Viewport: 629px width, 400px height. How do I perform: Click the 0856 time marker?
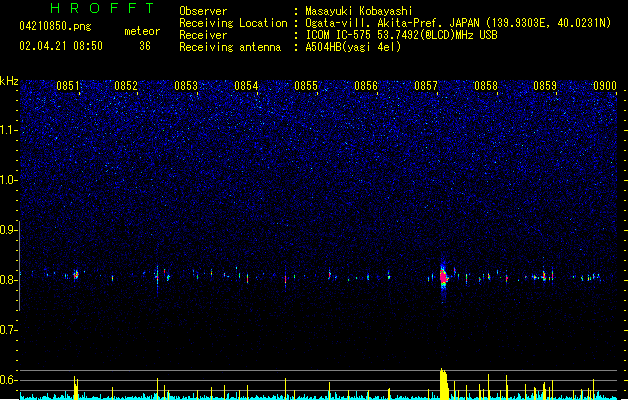point(366,86)
